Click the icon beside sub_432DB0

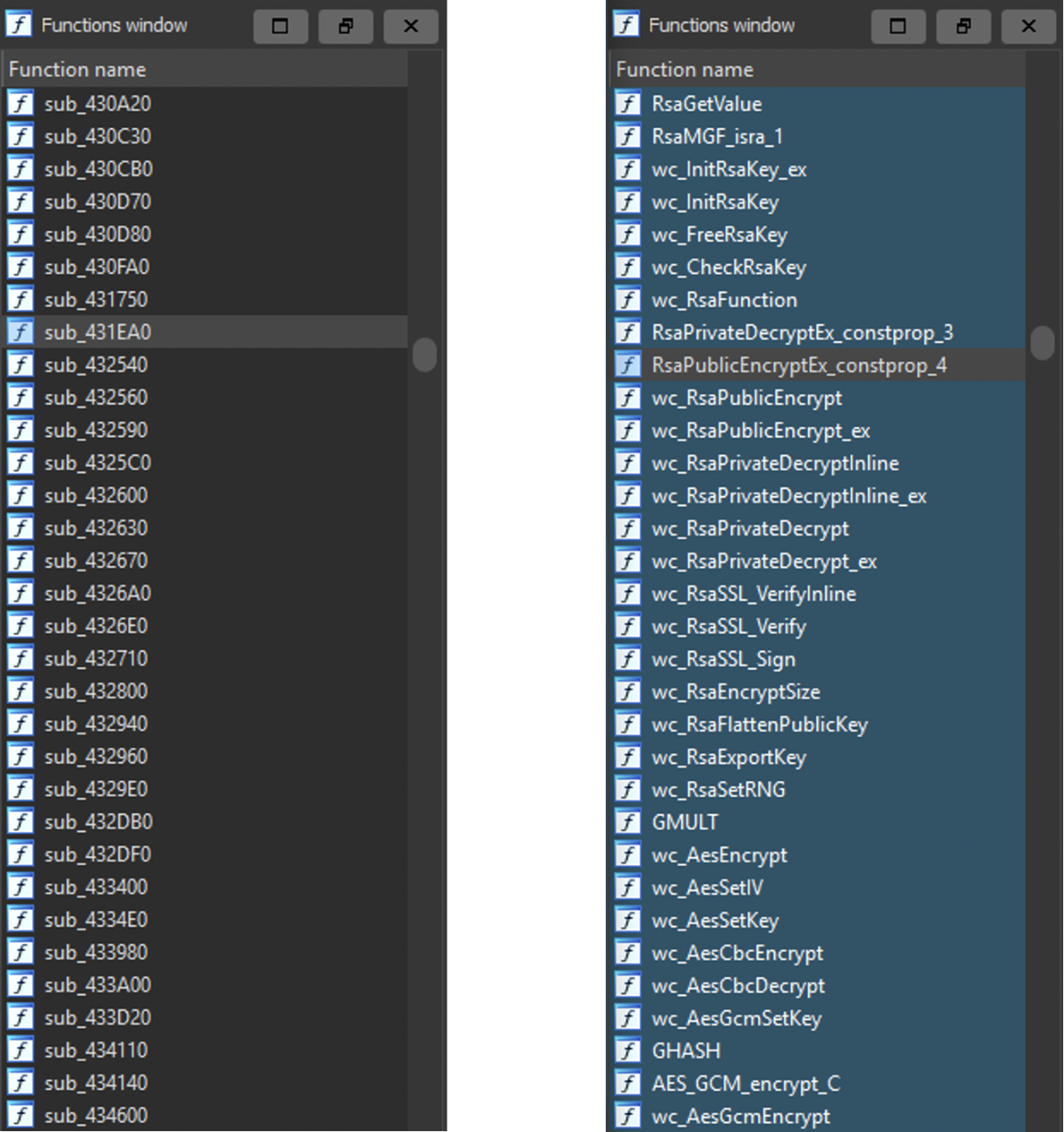(x=20, y=822)
